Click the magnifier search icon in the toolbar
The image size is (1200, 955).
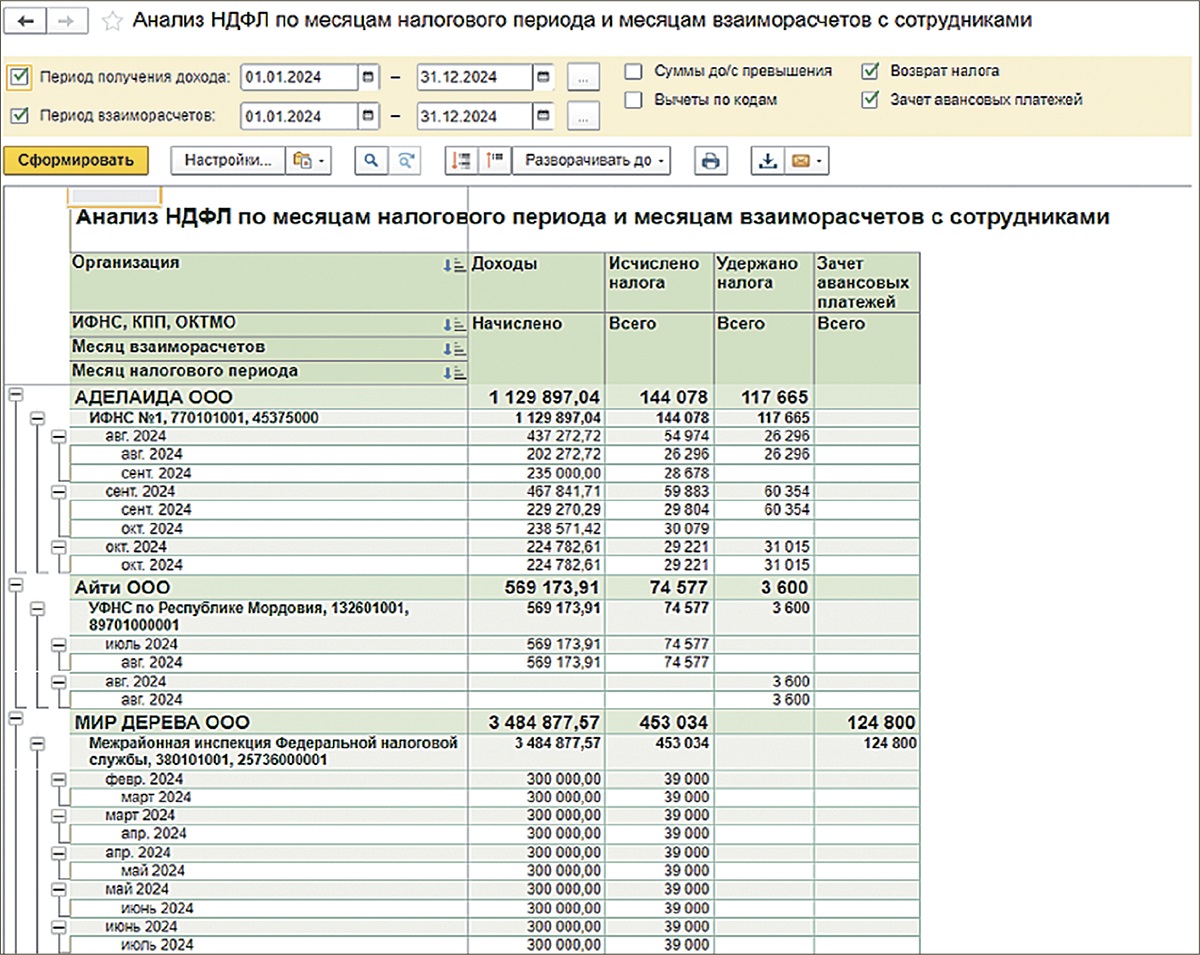(370, 161)
